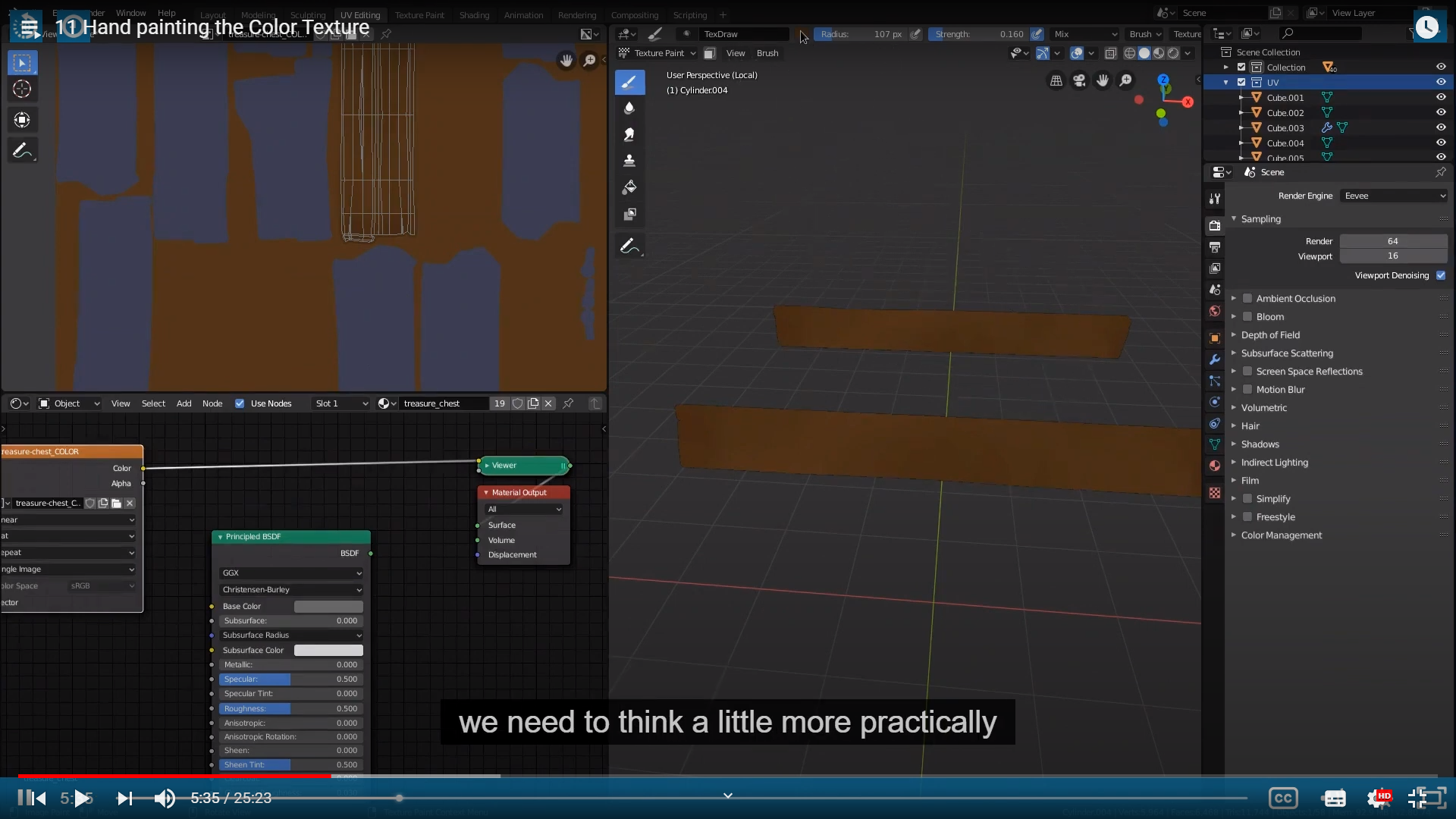Viewport: 1456px width, 819px height.
Task: Click the Add menu in node editor
Action: 184,403
